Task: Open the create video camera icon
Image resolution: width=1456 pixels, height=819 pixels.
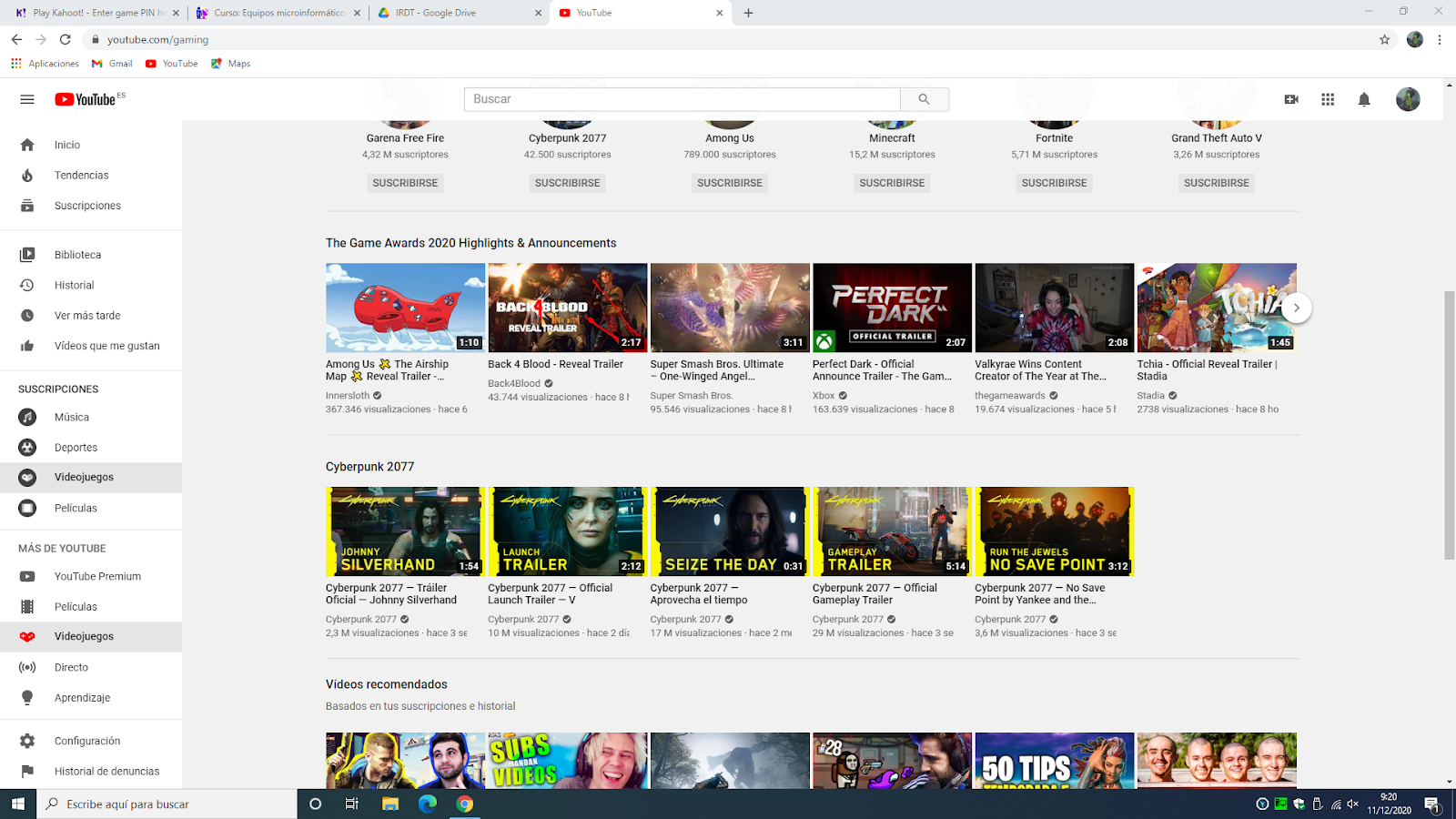Action: point(1291,99)
